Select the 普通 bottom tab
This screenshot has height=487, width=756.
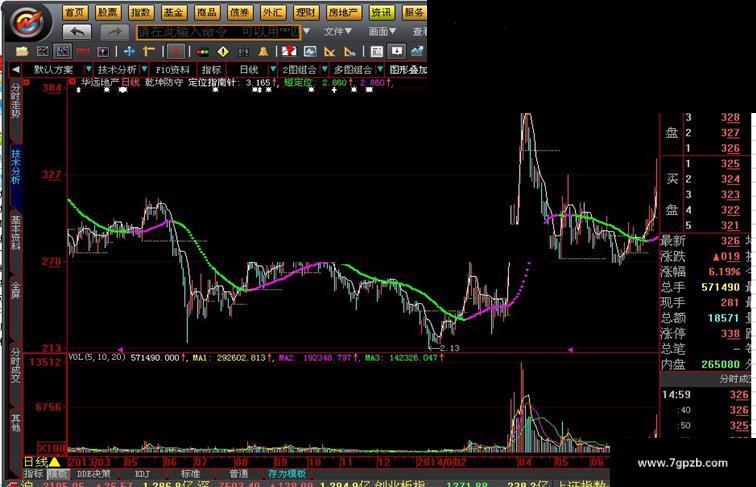click(239, 474)
